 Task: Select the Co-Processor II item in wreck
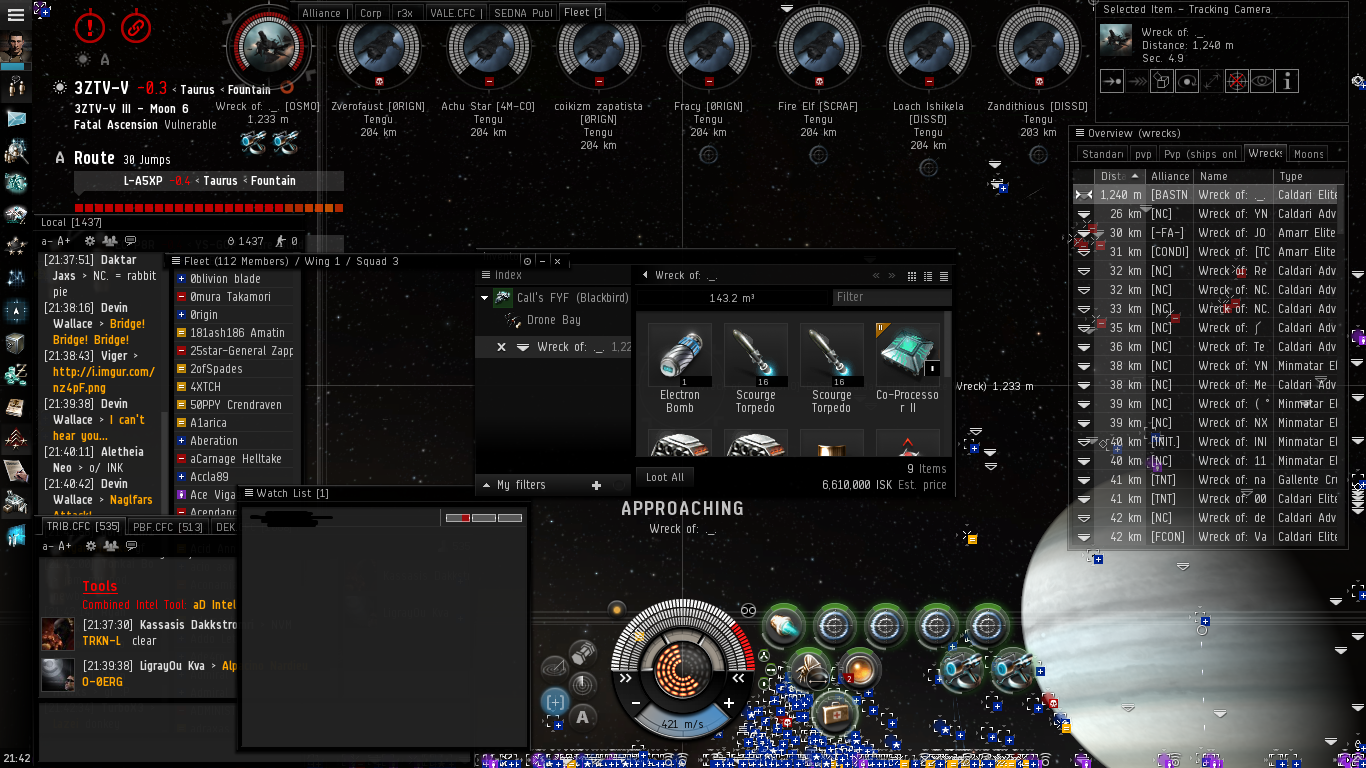coord(908,368)
